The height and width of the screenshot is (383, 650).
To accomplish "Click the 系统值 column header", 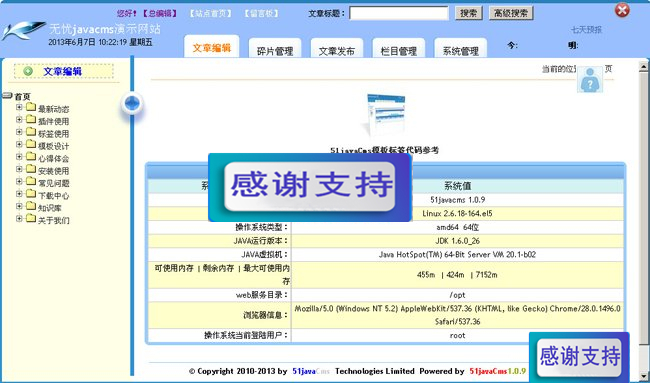I will click(458, 186).
